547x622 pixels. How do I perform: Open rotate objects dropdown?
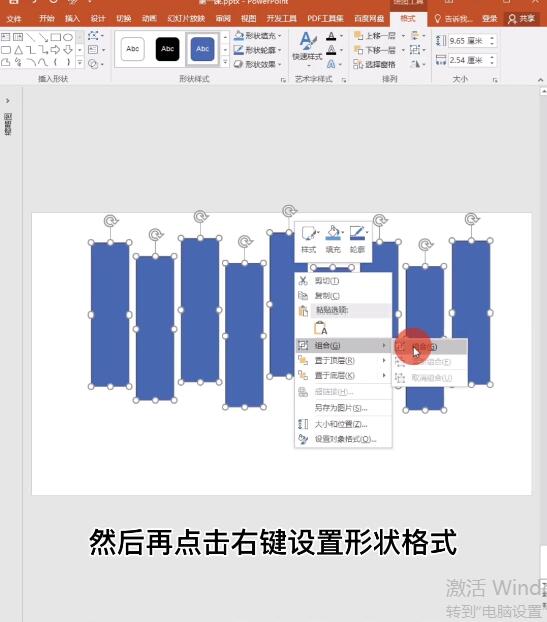418,64
